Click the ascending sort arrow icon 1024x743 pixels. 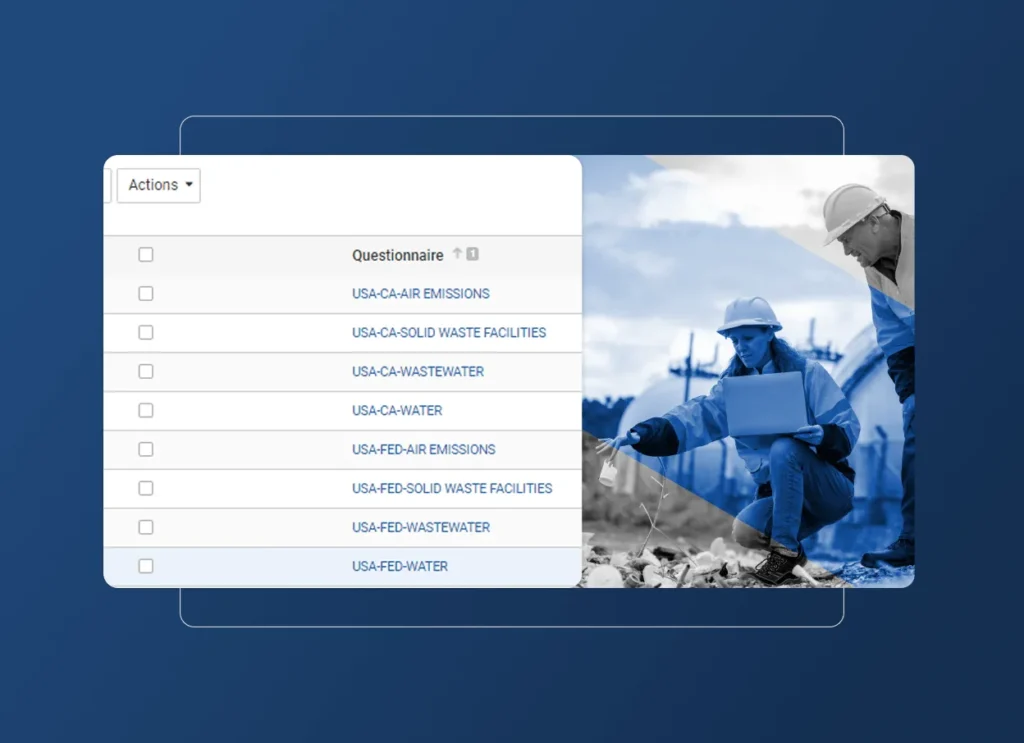456,254
